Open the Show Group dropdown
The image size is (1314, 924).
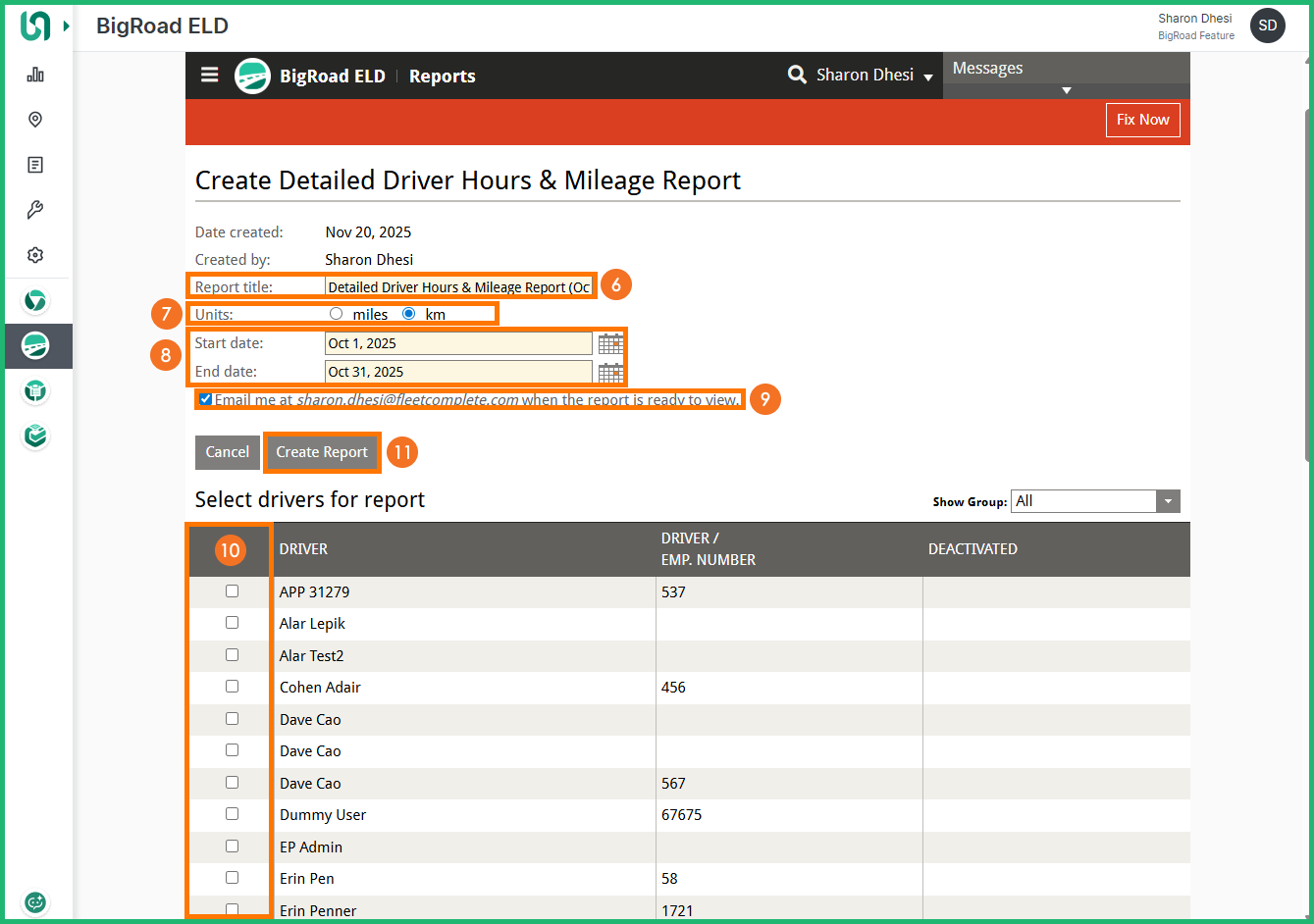click(1095, 501)
